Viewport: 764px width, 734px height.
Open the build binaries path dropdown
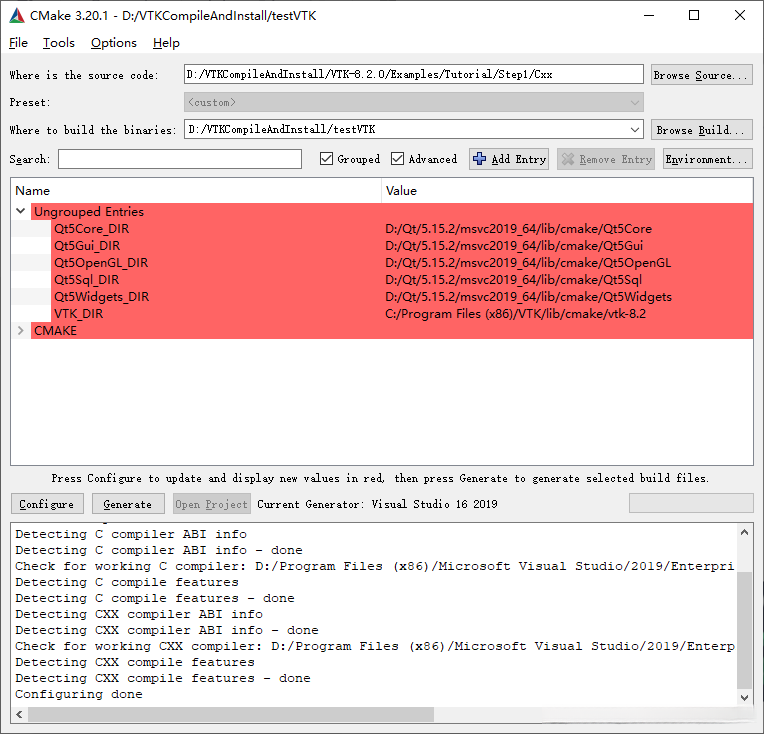(x=634, y=130)
